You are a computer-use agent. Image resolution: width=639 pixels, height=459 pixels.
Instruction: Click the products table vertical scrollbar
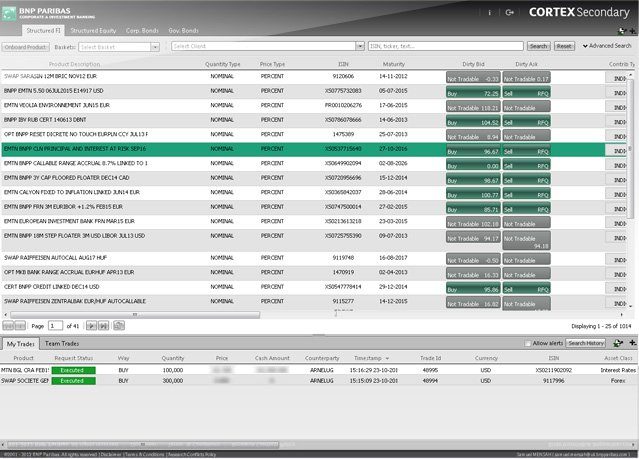point(630,149)
